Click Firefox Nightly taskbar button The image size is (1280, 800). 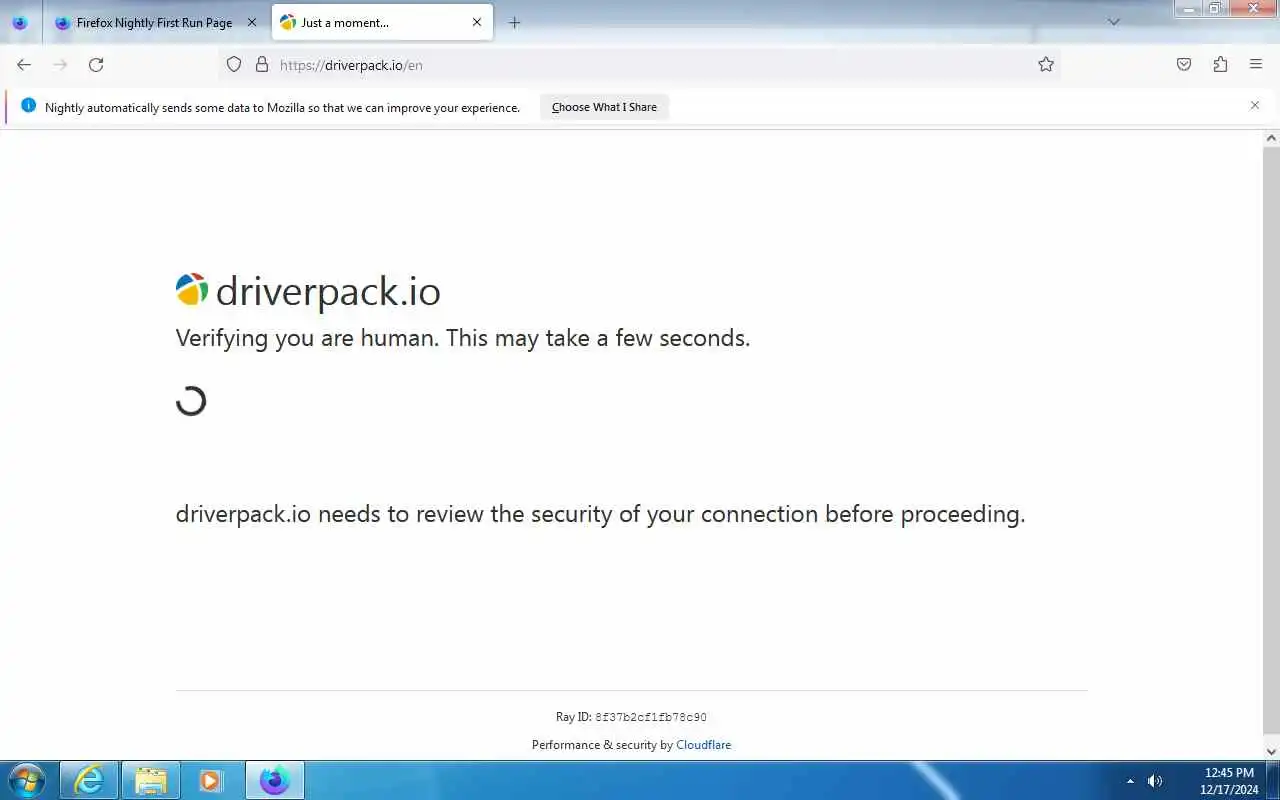274,780
